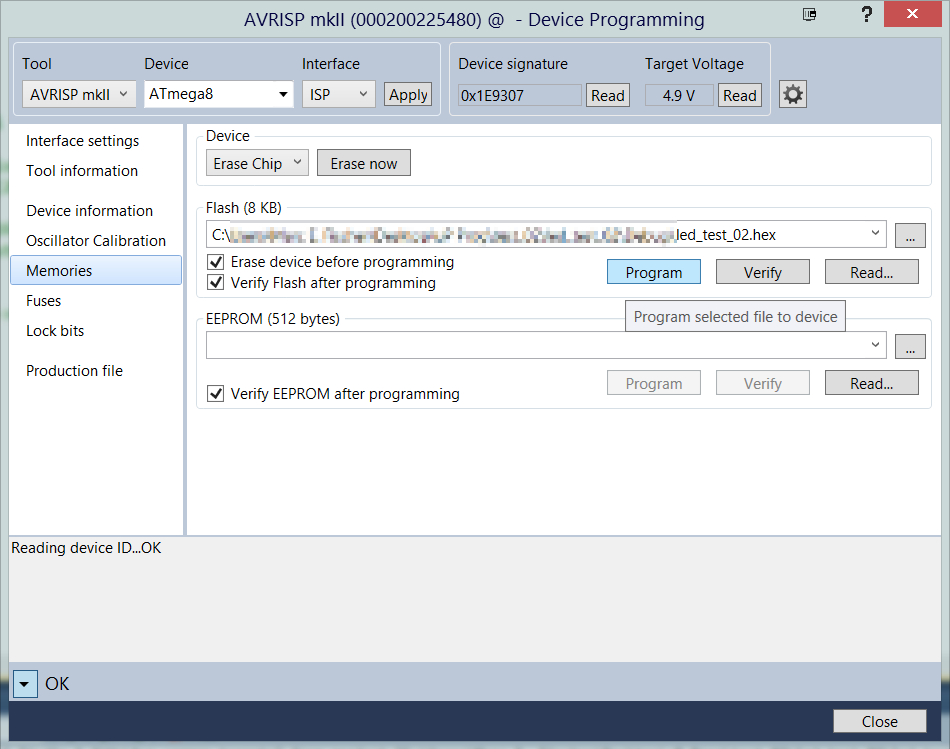Read the target voltage
950x749 pixels.
(x=739, y=95)
